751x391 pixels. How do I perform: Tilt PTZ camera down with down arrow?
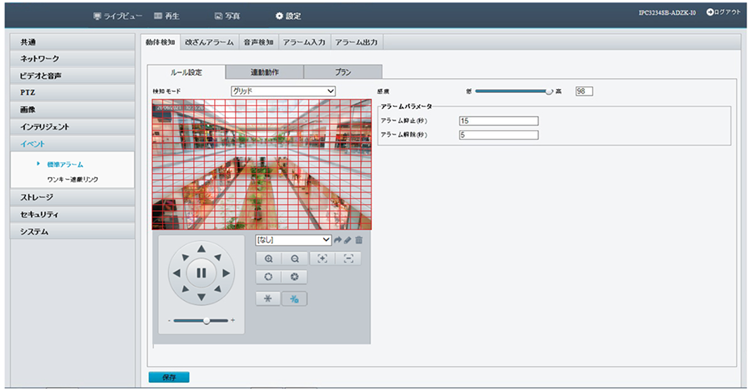201,297
